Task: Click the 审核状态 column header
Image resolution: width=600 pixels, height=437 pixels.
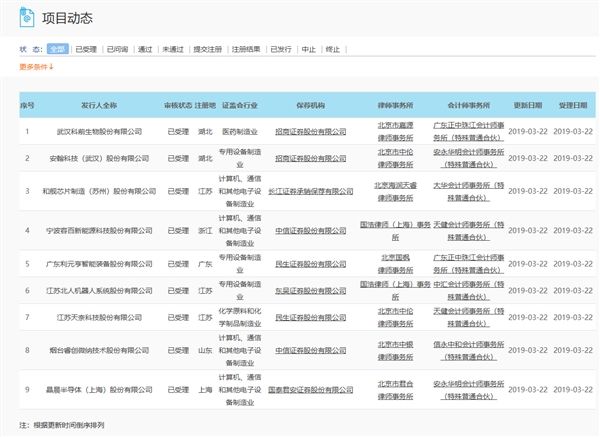Action: pyautogui.click(x=178, y=105)
